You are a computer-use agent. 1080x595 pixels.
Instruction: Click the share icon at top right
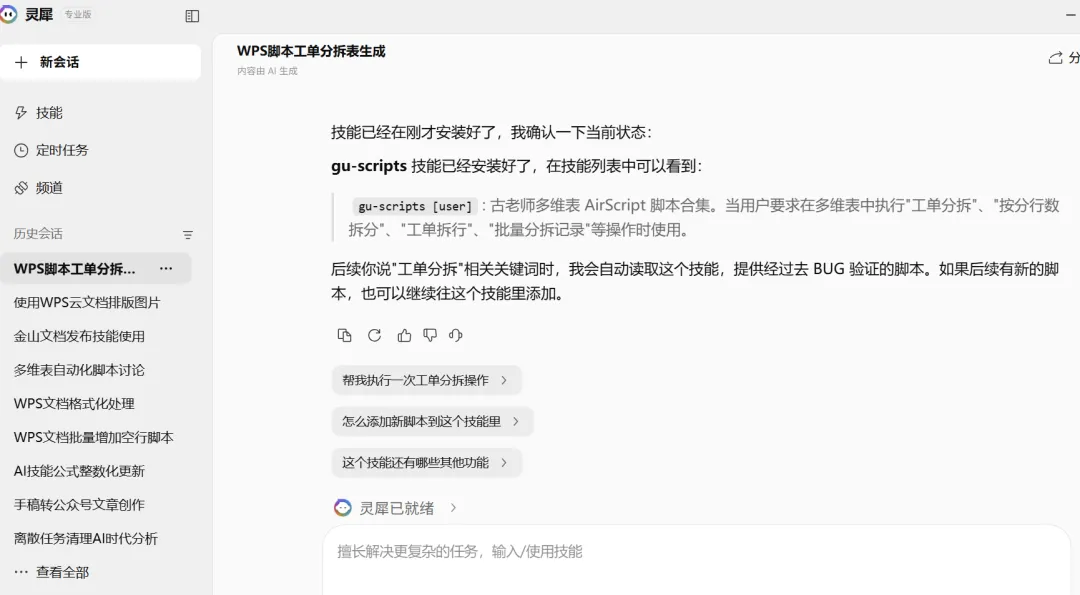1055,58
